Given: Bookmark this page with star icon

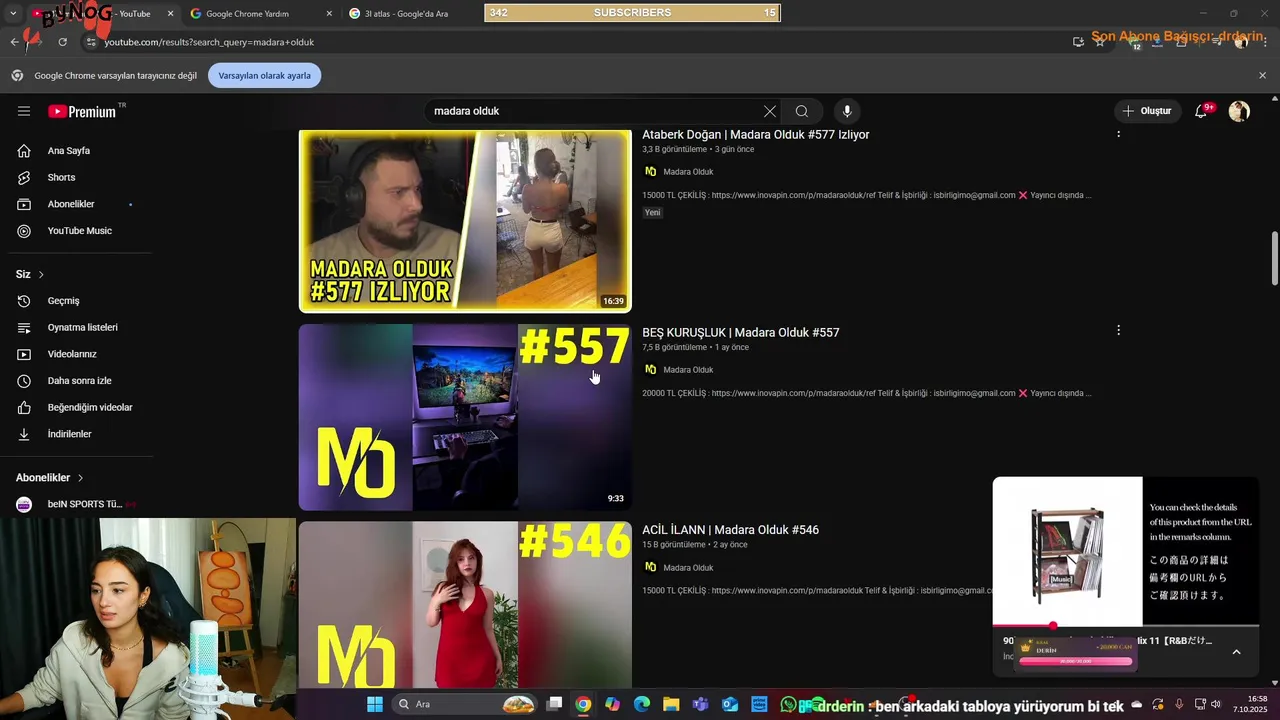Looking at the screenshot, I should pos(1100,42).
